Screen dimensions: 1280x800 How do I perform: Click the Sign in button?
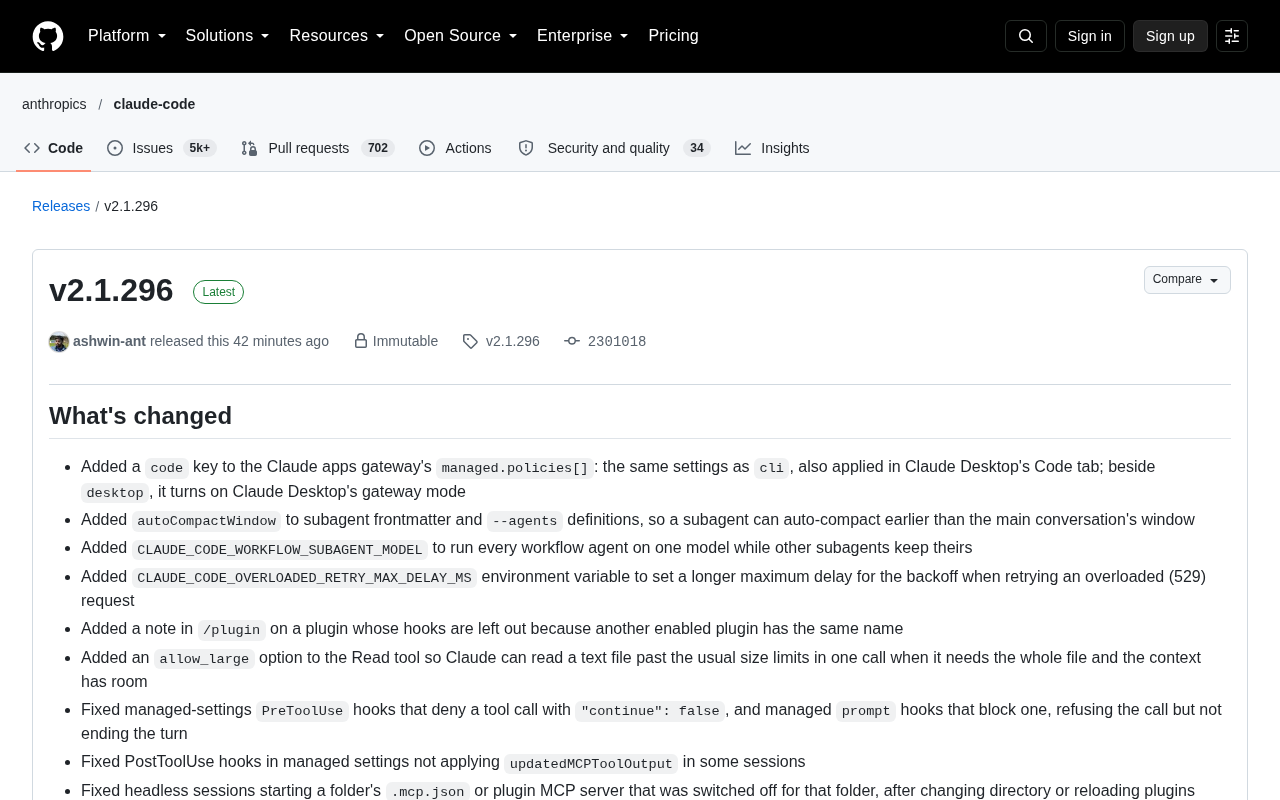pyautogui.click(x=1090, y=36)
